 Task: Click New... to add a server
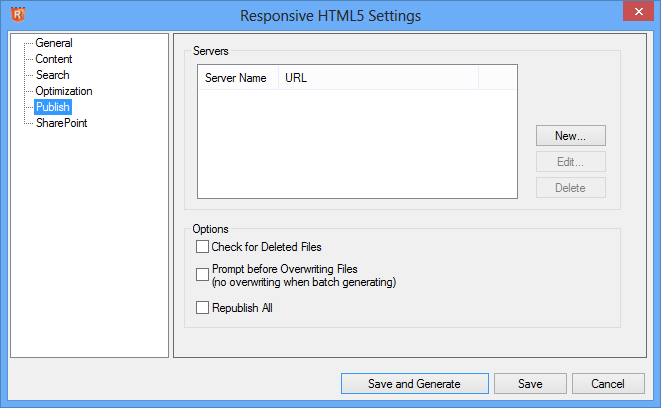(x=570, y=135)
